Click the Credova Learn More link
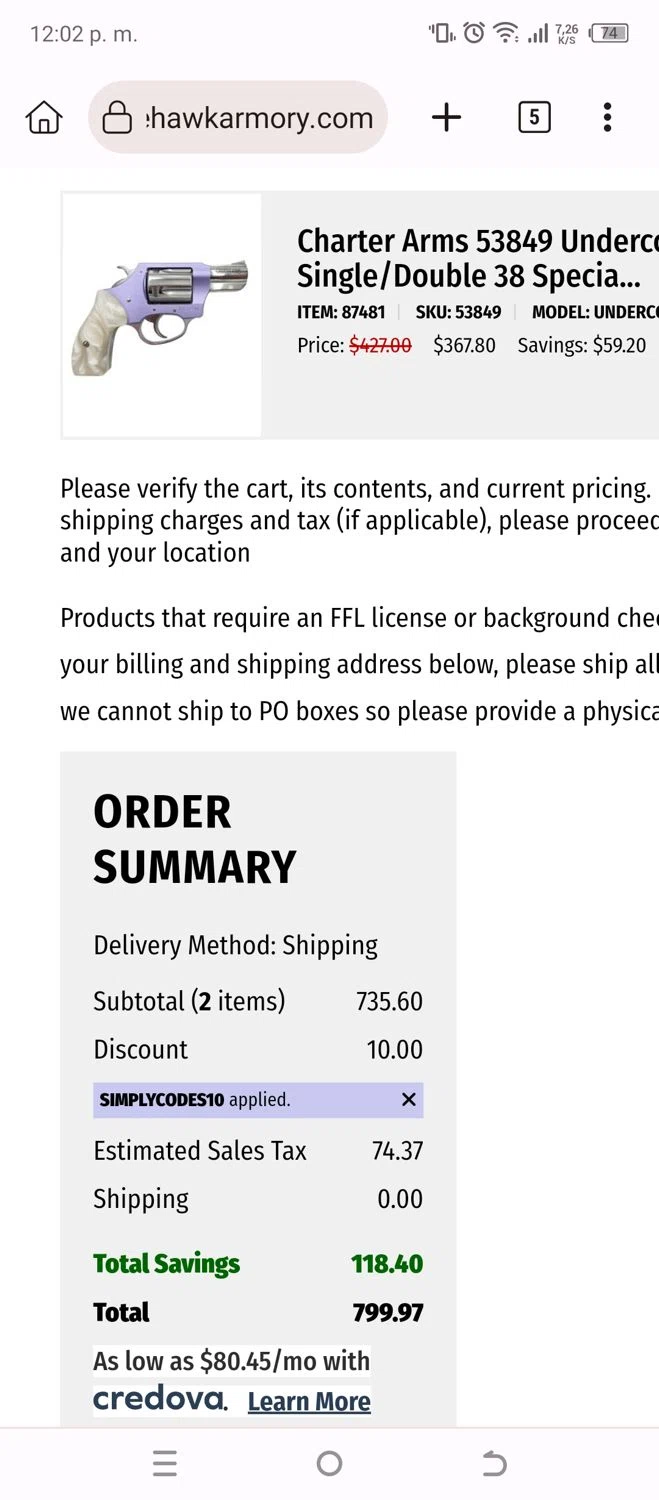 (x=309, y=1402)
